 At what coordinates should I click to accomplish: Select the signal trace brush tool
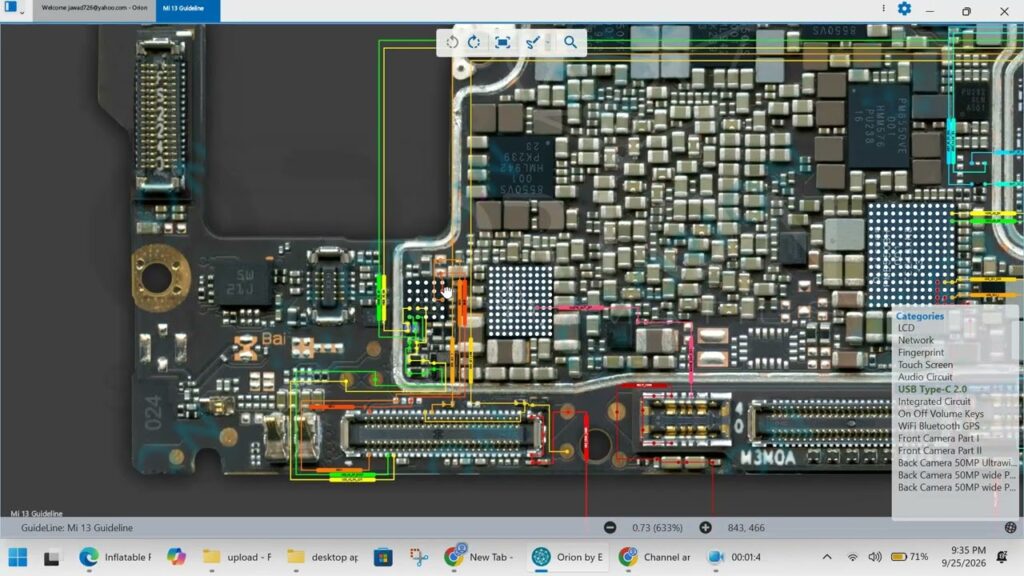[532, 42]
